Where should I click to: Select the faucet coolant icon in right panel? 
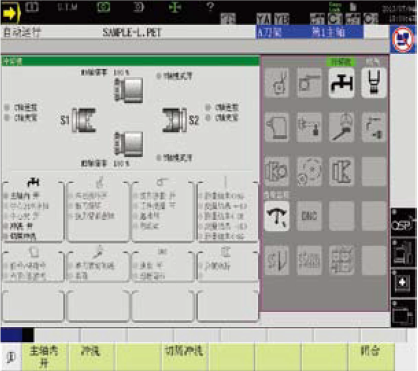[x=341, y=83]
